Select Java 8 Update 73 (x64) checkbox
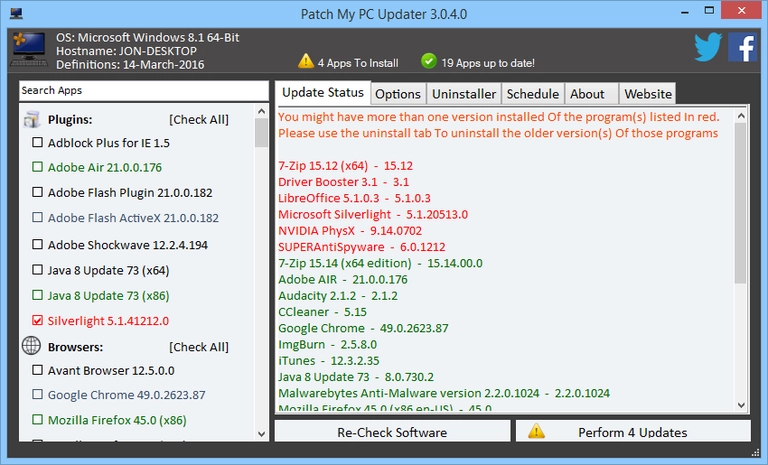768x465 pixels. tap(37, 269)
